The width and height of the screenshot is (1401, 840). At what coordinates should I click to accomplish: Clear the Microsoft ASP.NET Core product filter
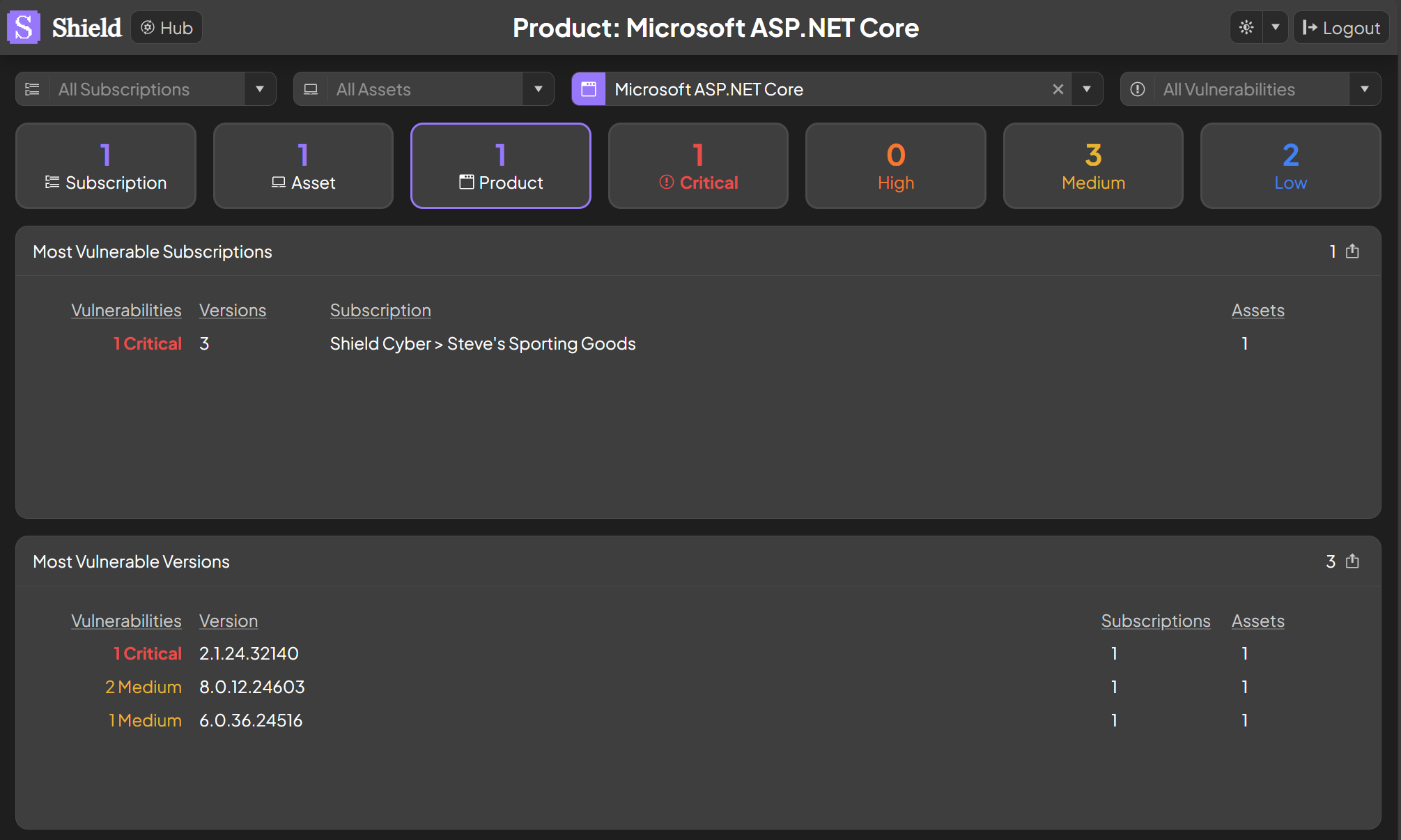tap(1058, 89)
